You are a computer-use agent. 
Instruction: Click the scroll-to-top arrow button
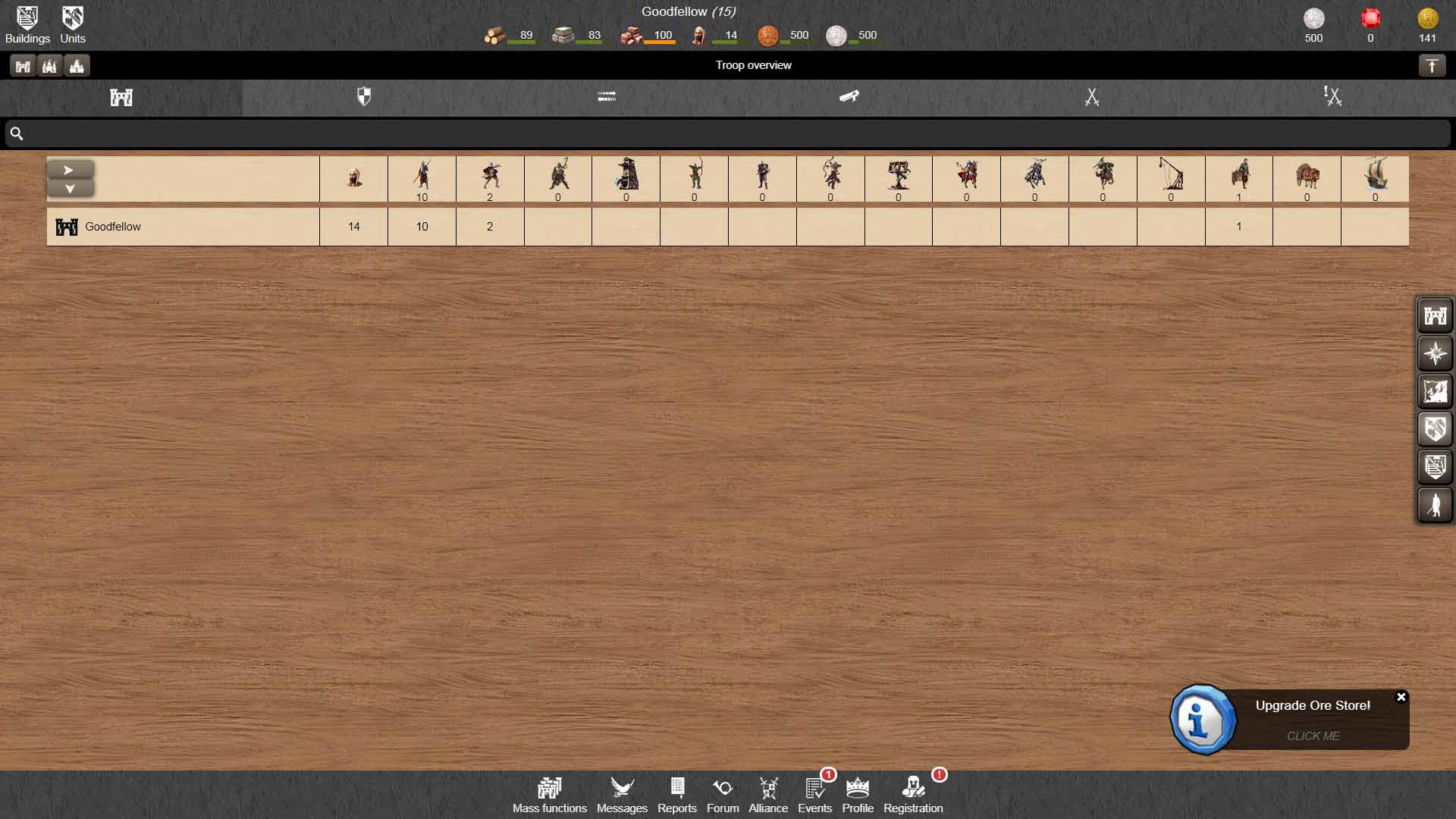(1432, 66)
